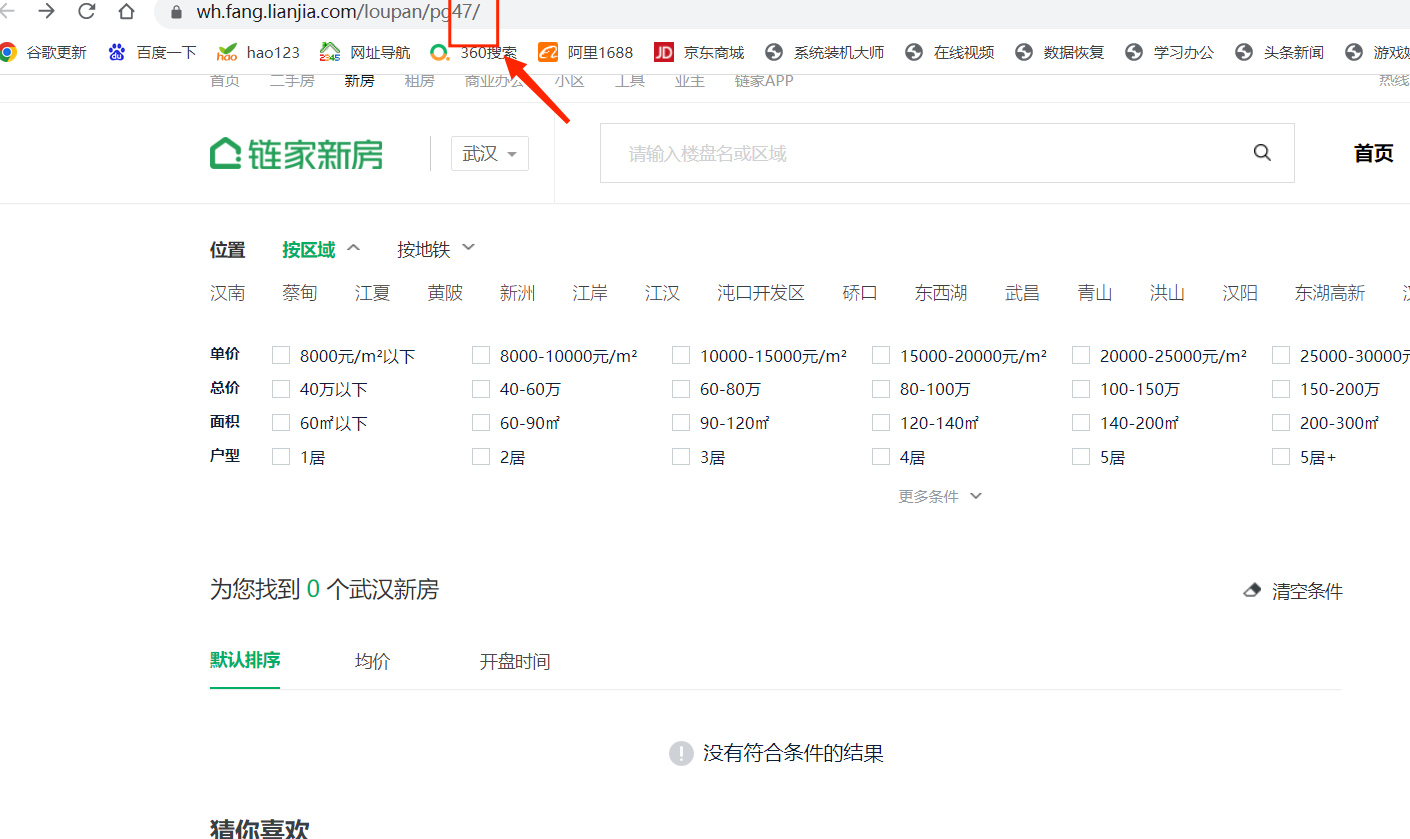Choose the 江夏 district
The width and height of the screenshot is (1410, 839).
click(373, 293)
